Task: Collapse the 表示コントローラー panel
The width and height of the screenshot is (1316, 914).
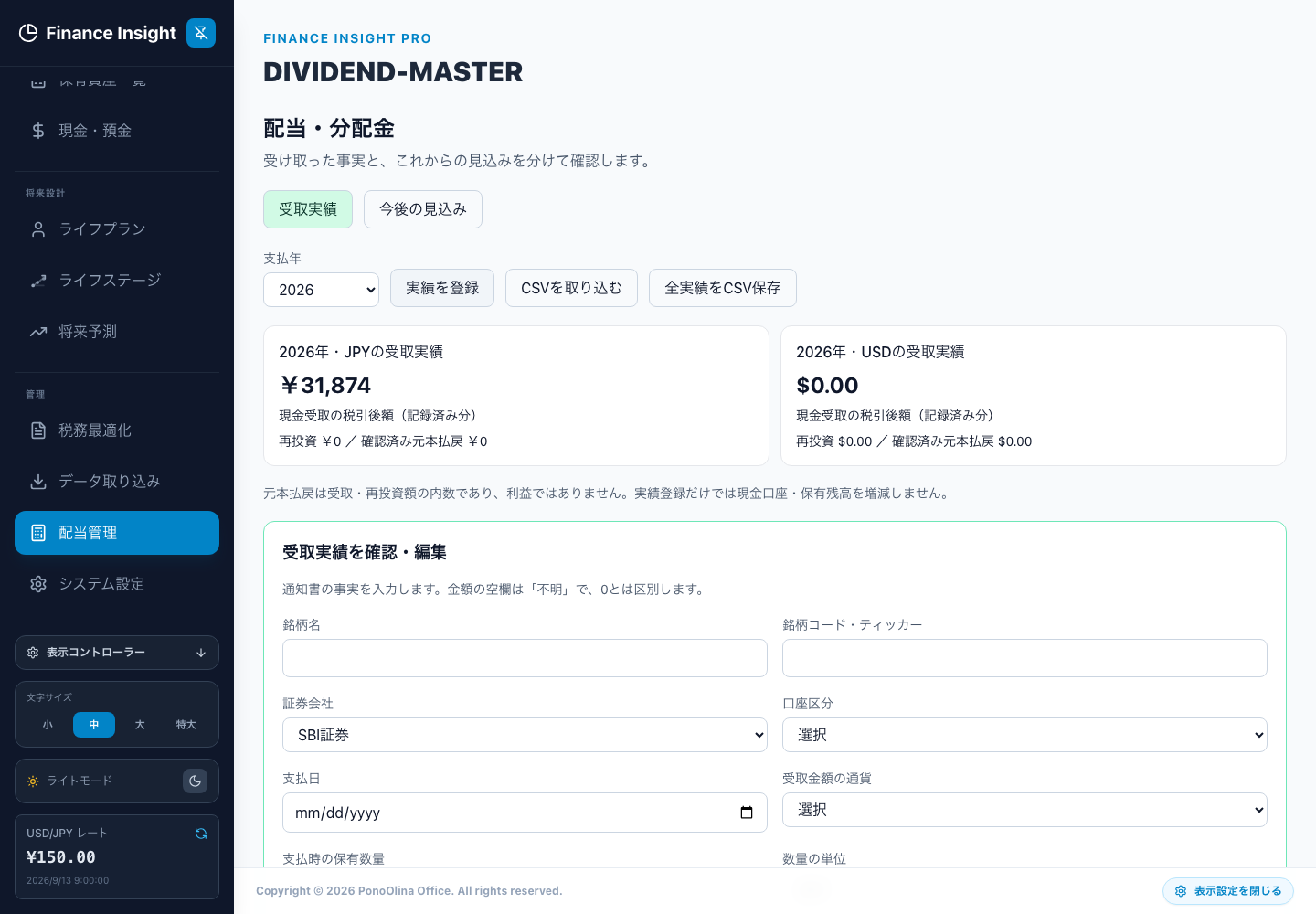Action: [x=117, y=653]
